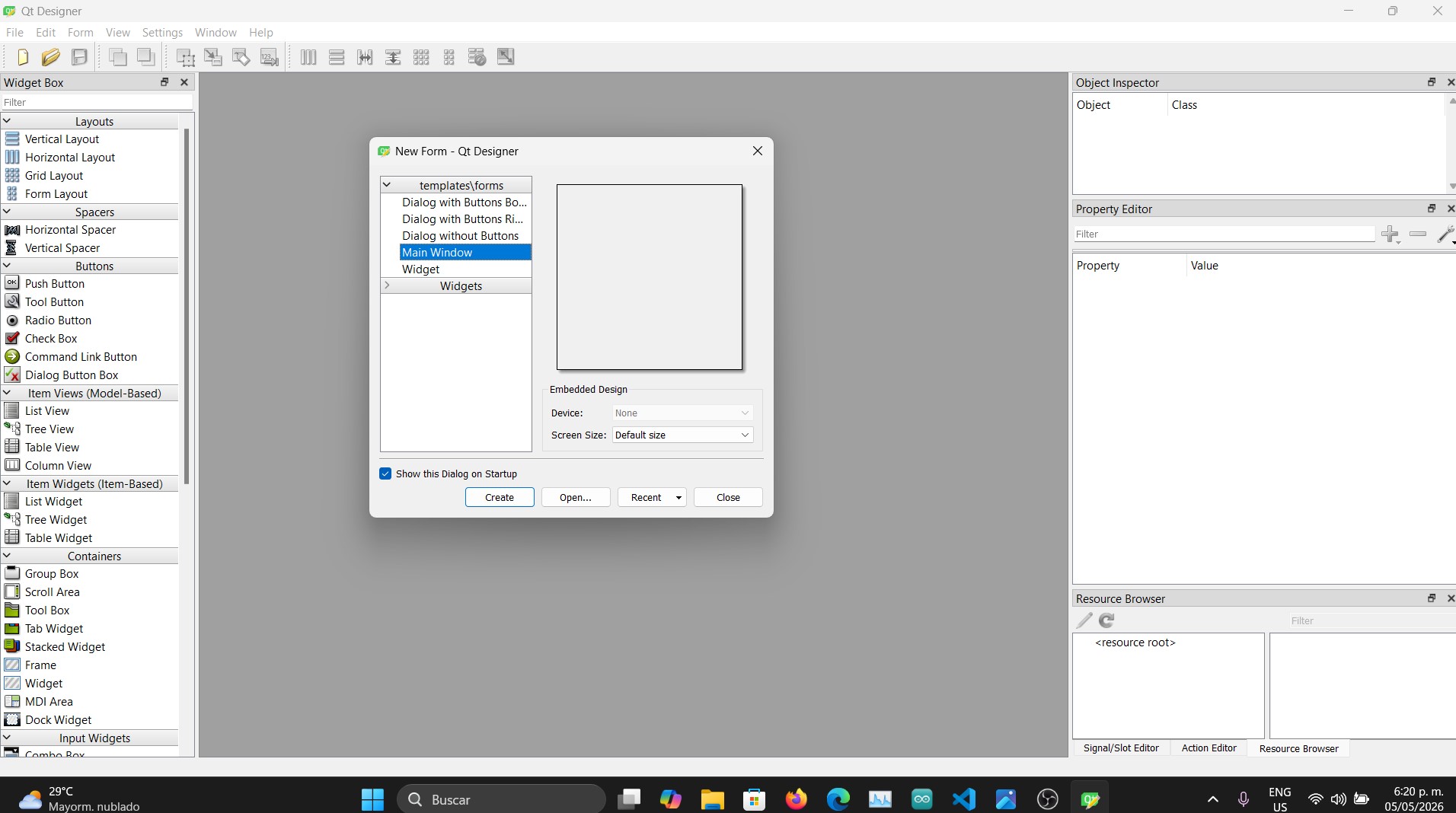The height and width of the screenshot is (813, 1456).
Task: Click the Property Editor filter field
Action: (1225, 234)
